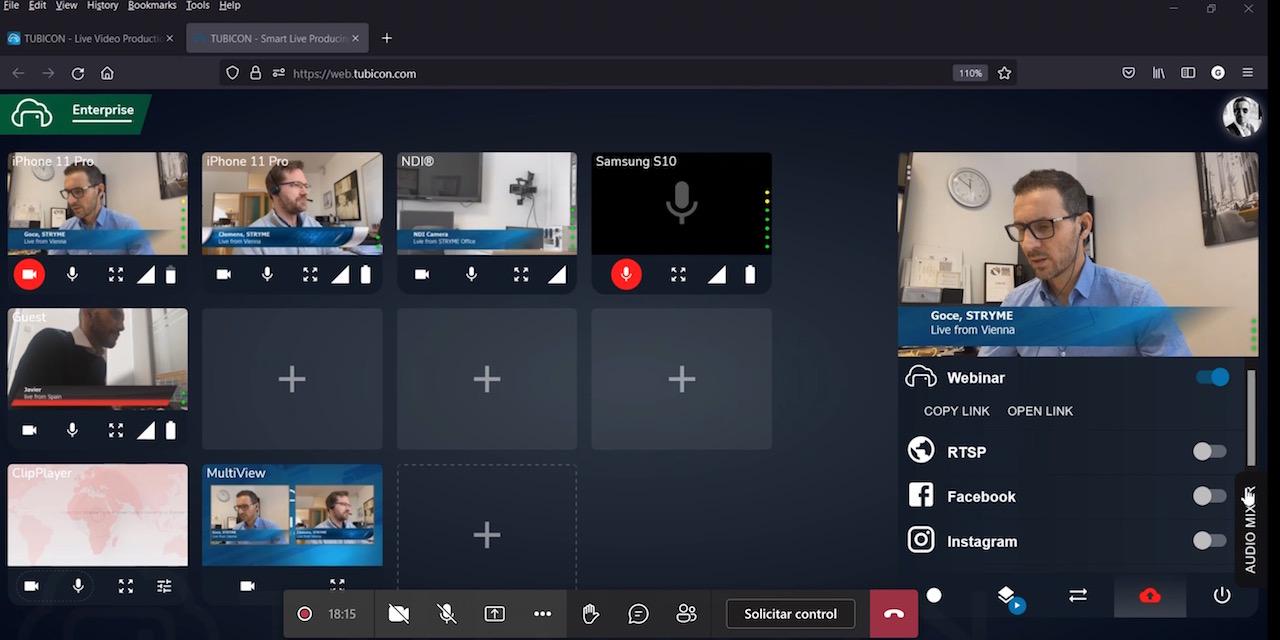Toggle the camera for the Guest tile
Image resolution: width=1280 pixels, height=640 pixels.
29,430
